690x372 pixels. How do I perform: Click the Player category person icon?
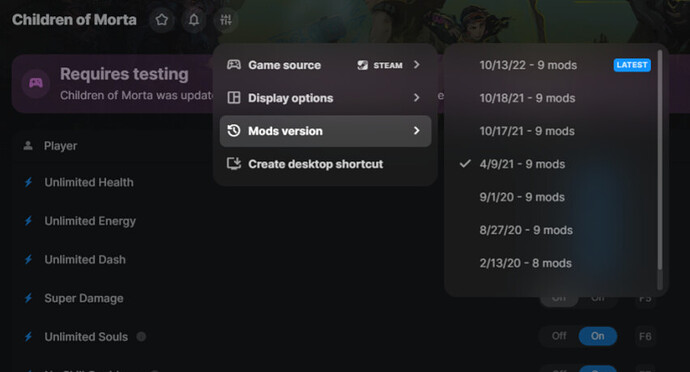(x=28, y=145)
